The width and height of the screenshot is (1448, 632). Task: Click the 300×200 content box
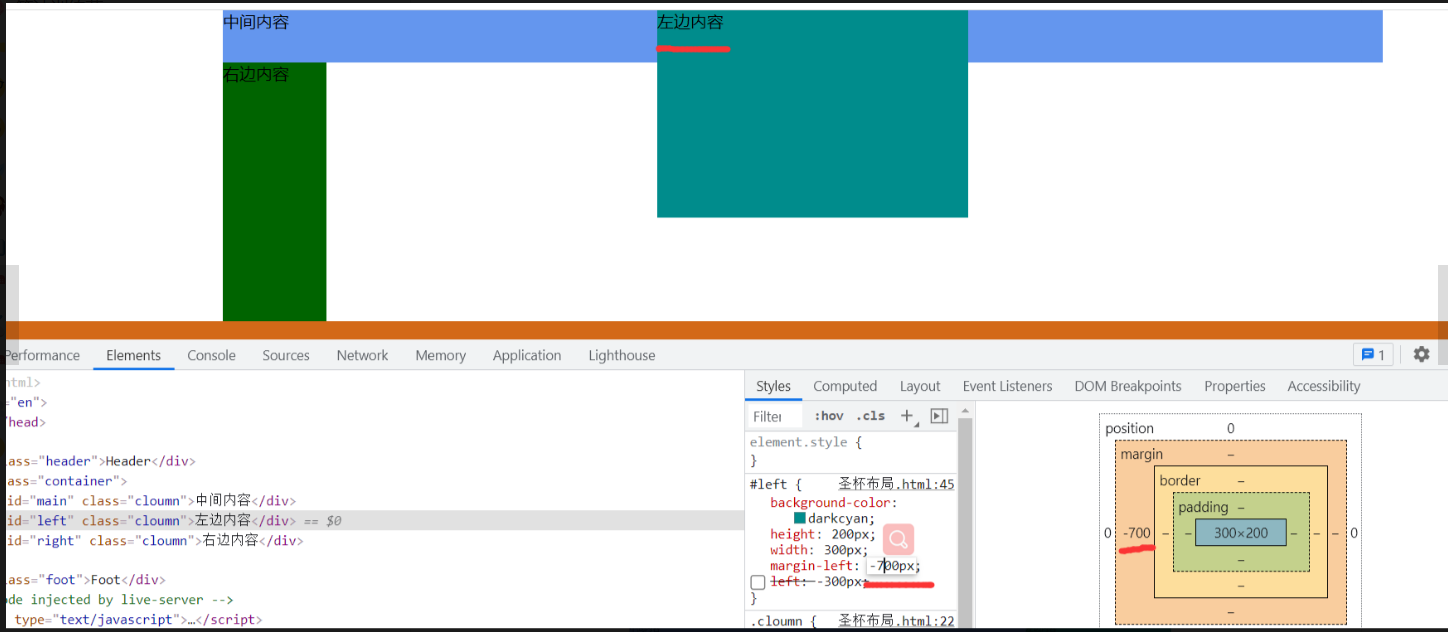coord(1241,533)
